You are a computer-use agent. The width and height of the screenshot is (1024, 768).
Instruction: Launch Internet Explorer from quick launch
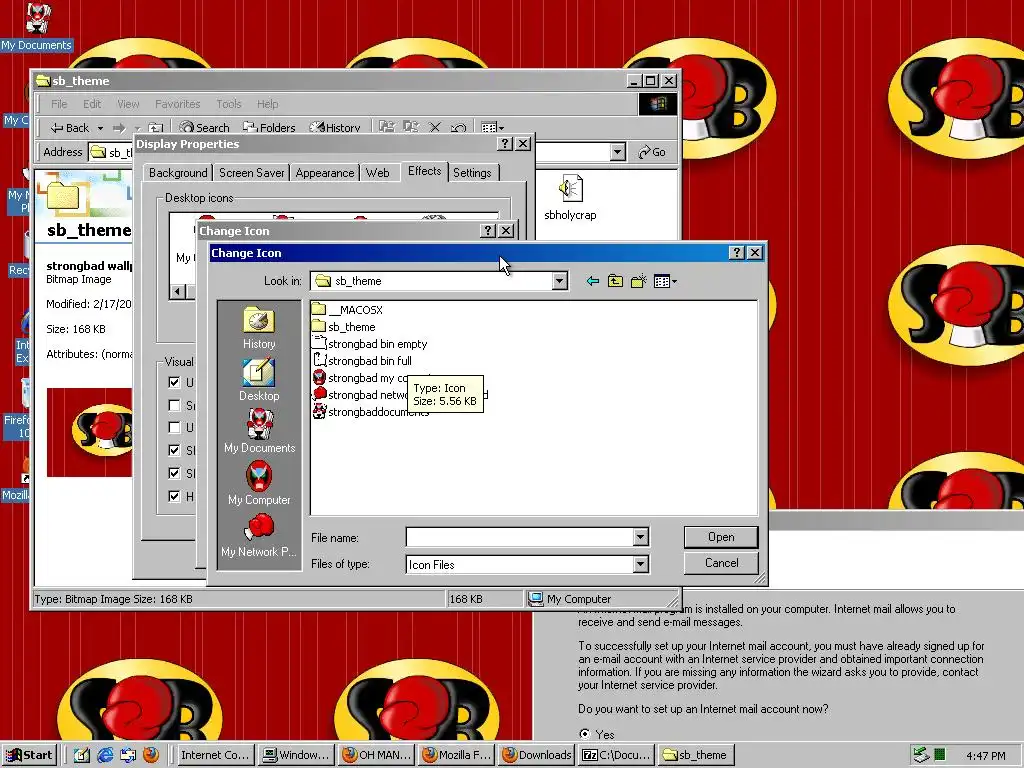104,755
